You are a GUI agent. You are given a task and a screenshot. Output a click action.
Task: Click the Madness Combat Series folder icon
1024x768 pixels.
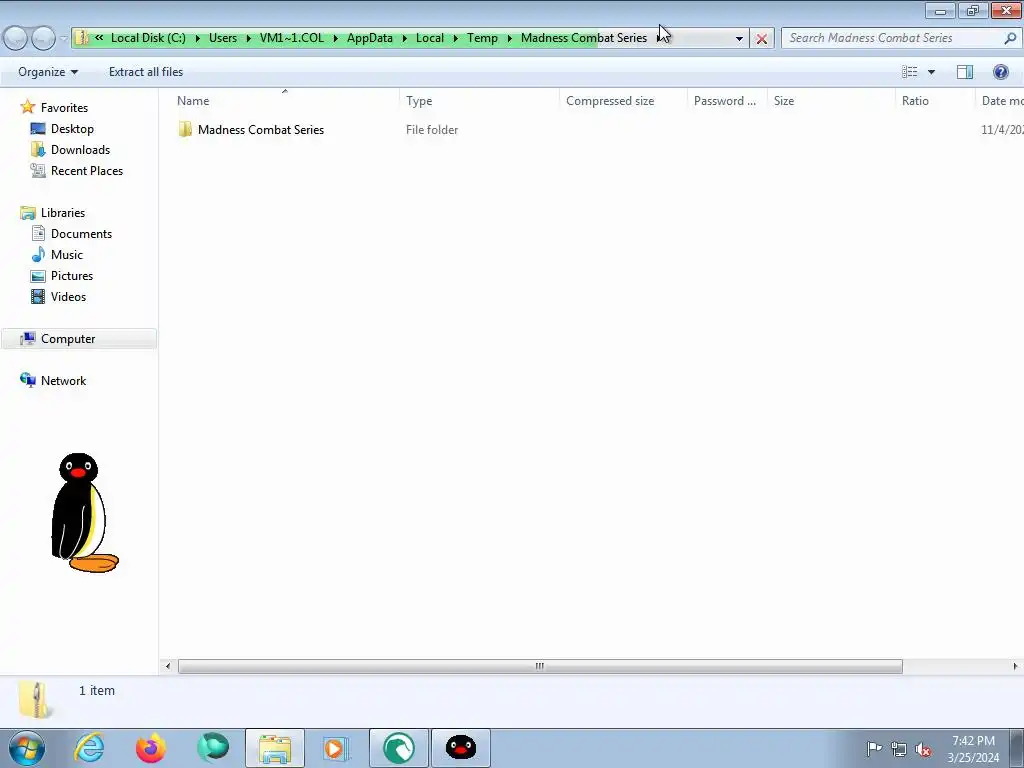pos(185,129)
